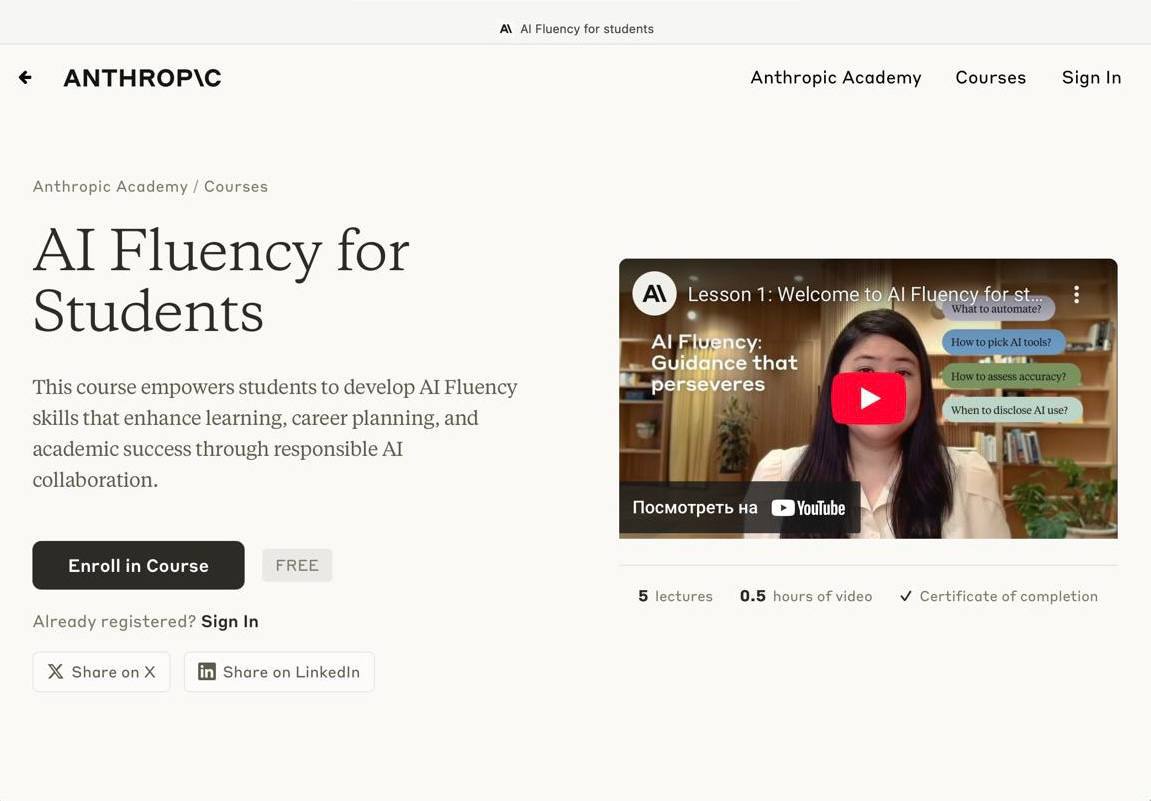Viewport: 1151px width, 801px height.
Task: Open the Anthropic Academy breadcrumb link
Action: click(x=110, y=186)
